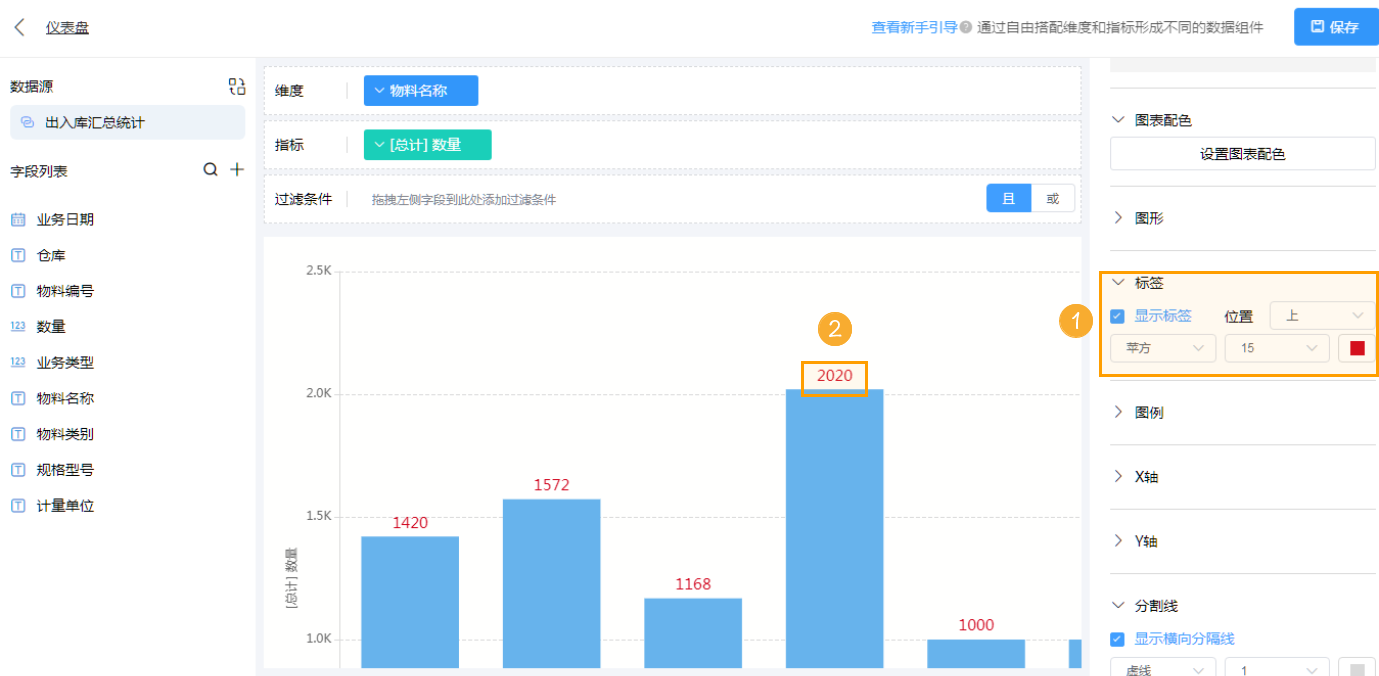Open the label font size dropdown

(x=1277, y=348)
